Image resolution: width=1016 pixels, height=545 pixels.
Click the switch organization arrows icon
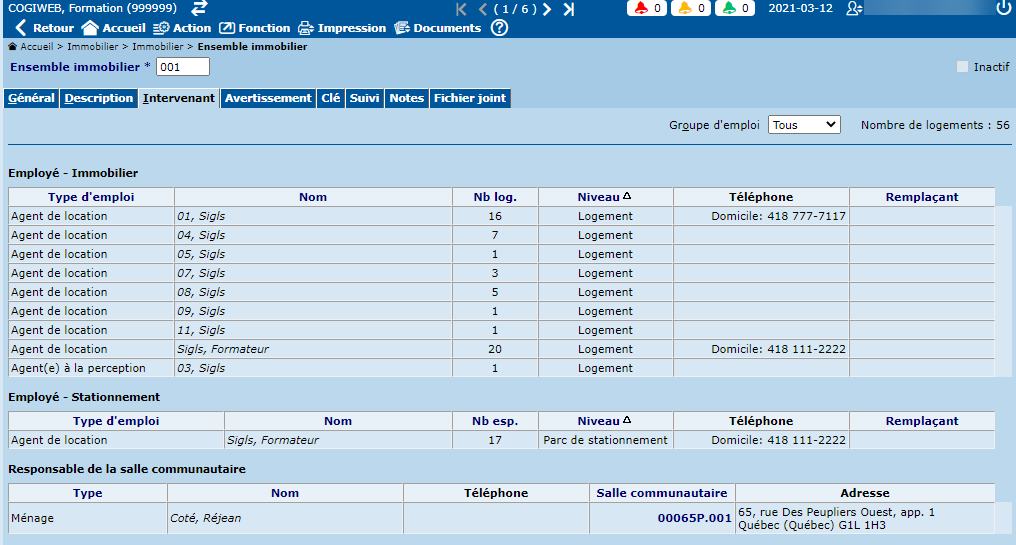(199, 8)
